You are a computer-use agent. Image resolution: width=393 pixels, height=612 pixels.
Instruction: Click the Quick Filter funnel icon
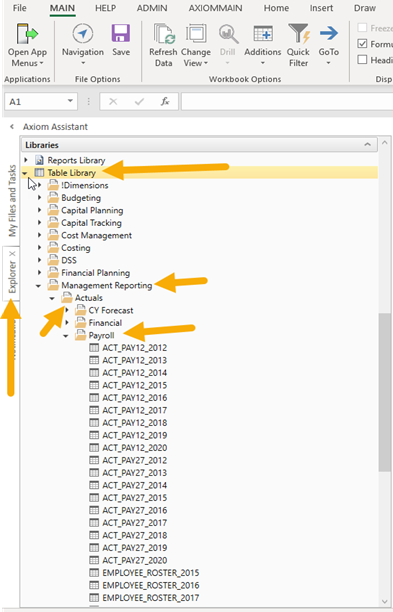coord(299,34)
